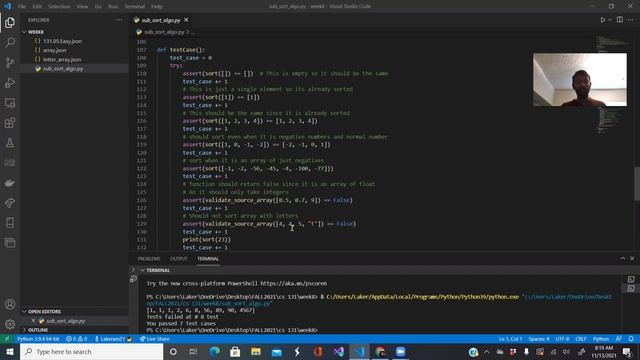Image resolution: width=640 pixels, height=360 pixels.
Task: Select Python language mode in status bar
Action: pyautogui.click(x=601, y=339)
